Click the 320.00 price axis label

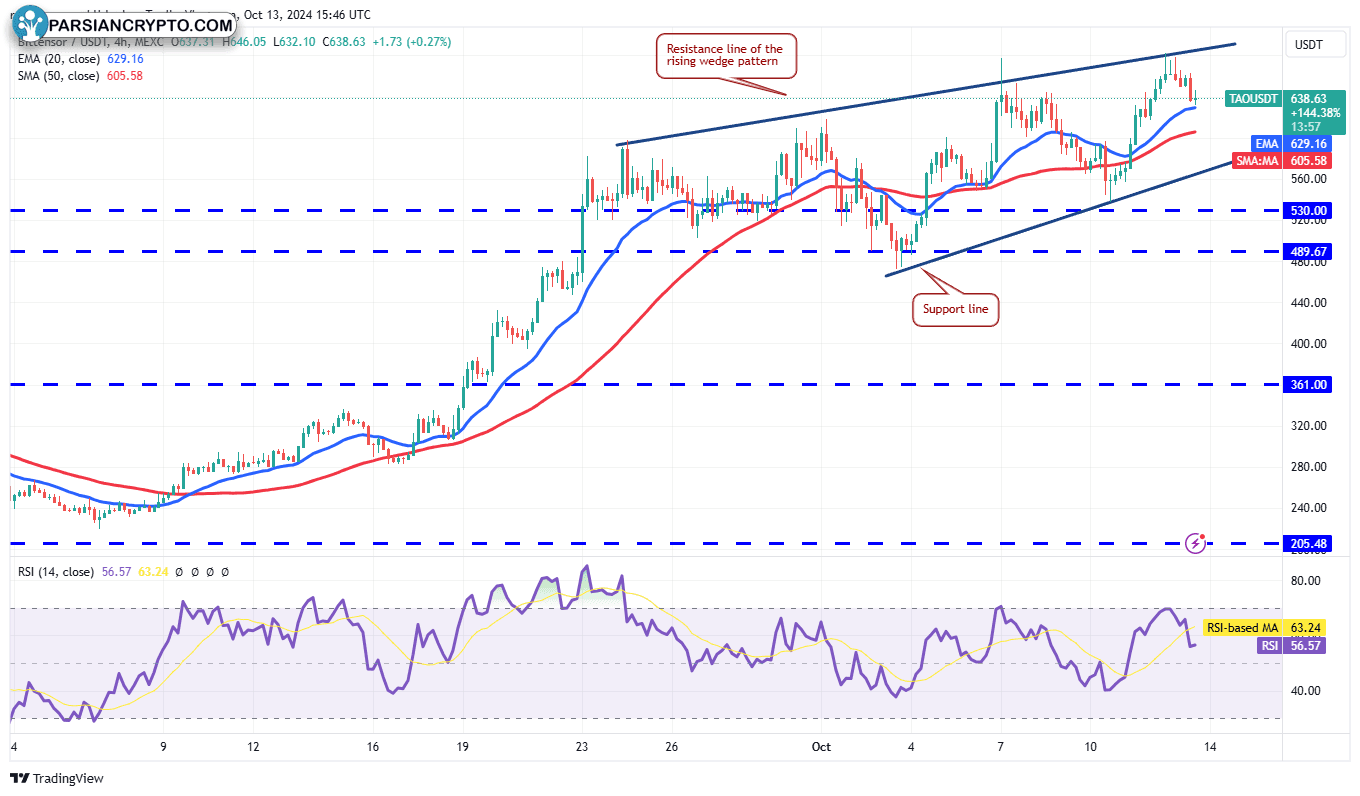tap(1309, 425)
